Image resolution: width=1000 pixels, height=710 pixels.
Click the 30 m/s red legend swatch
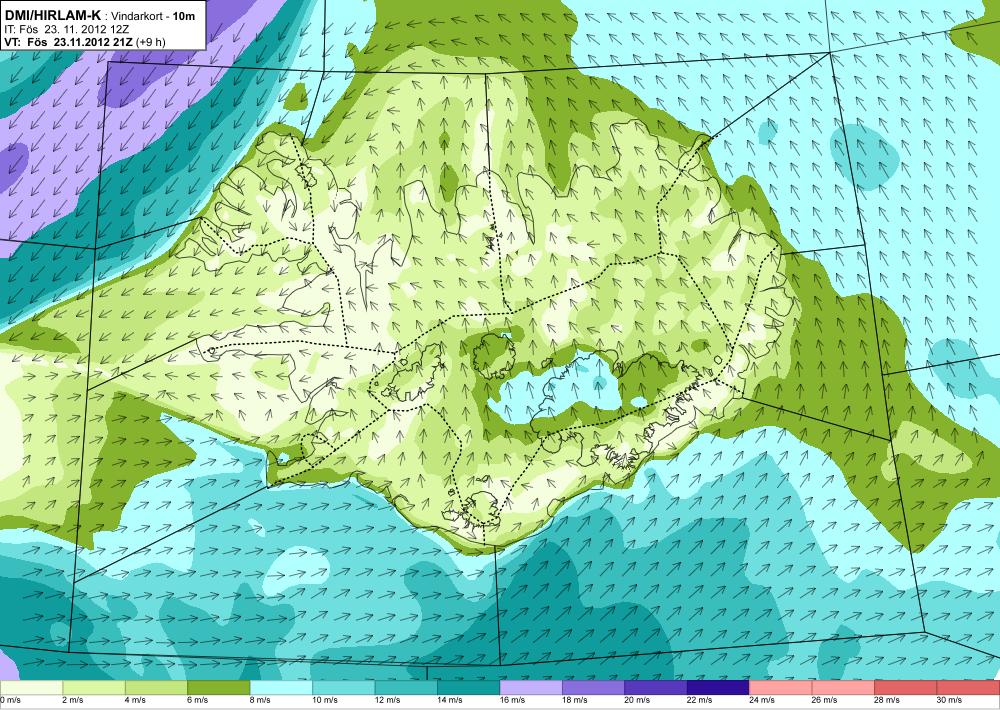969,688
